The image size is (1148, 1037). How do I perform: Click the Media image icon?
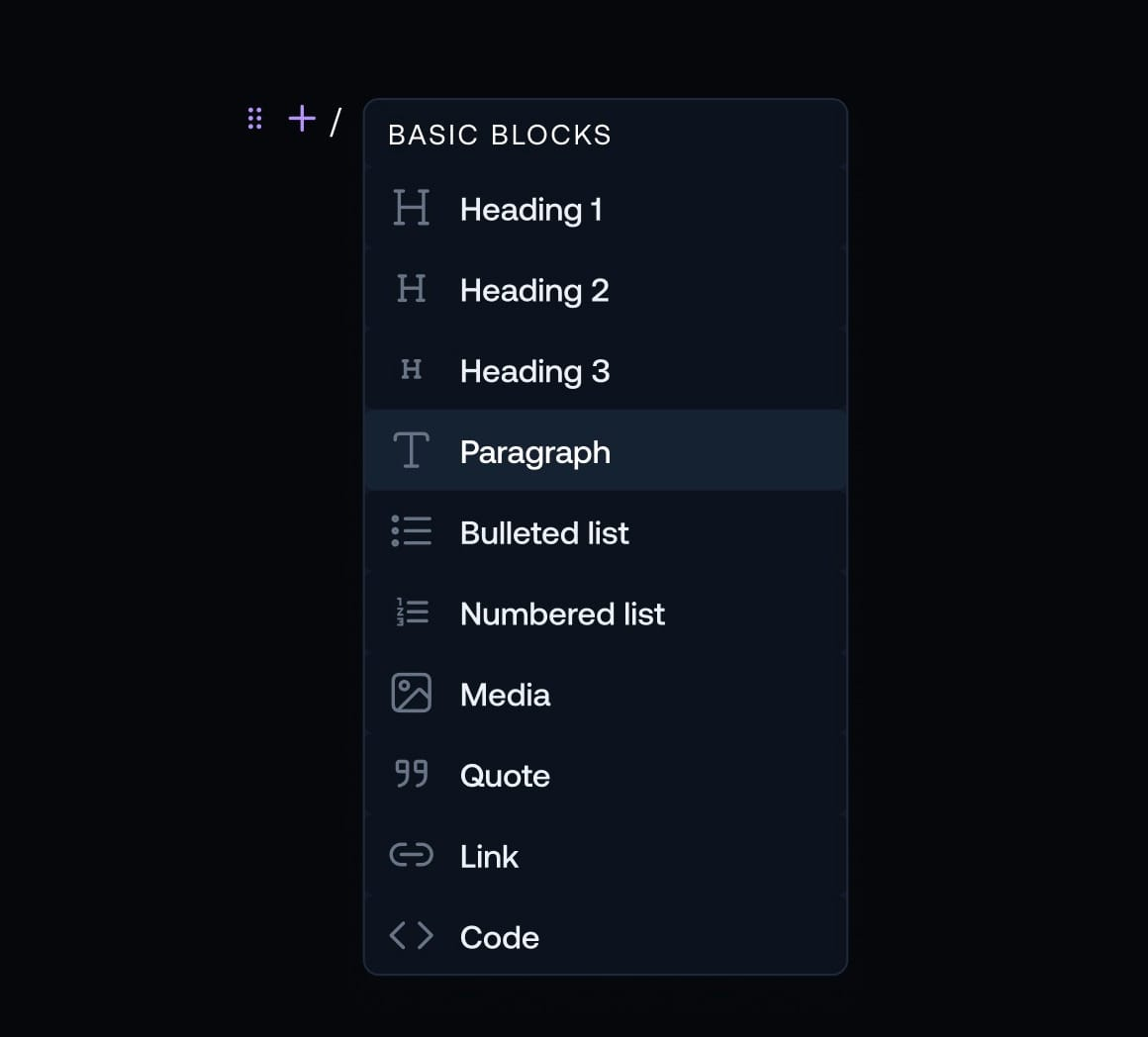411,694
